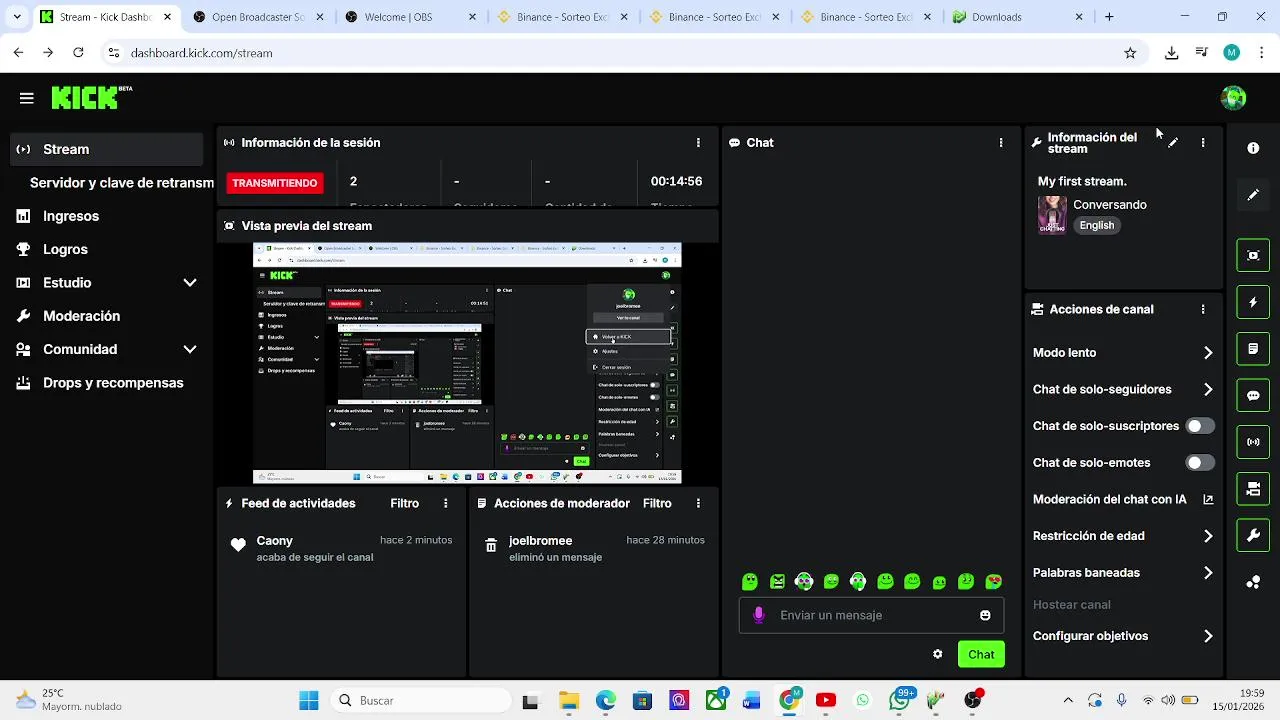The width and height of the screenshot is (1280, 720).
Task: Click the browser address bar URL
Action: 202,53
